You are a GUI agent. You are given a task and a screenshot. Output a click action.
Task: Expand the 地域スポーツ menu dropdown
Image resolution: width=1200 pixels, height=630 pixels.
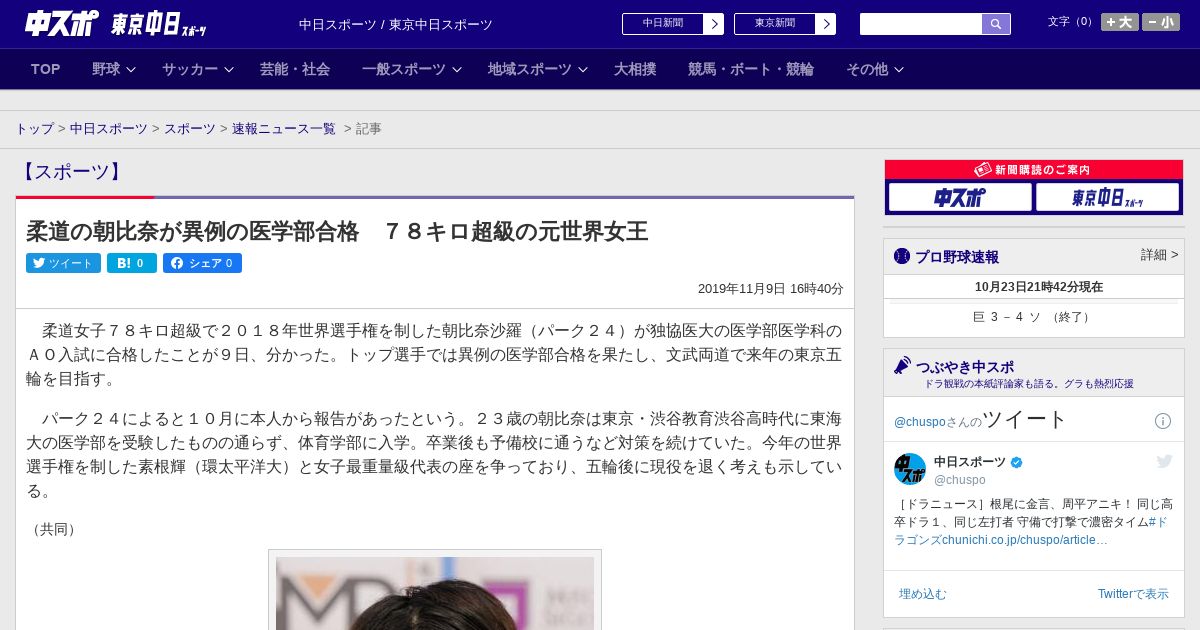(x=538, y=69)
